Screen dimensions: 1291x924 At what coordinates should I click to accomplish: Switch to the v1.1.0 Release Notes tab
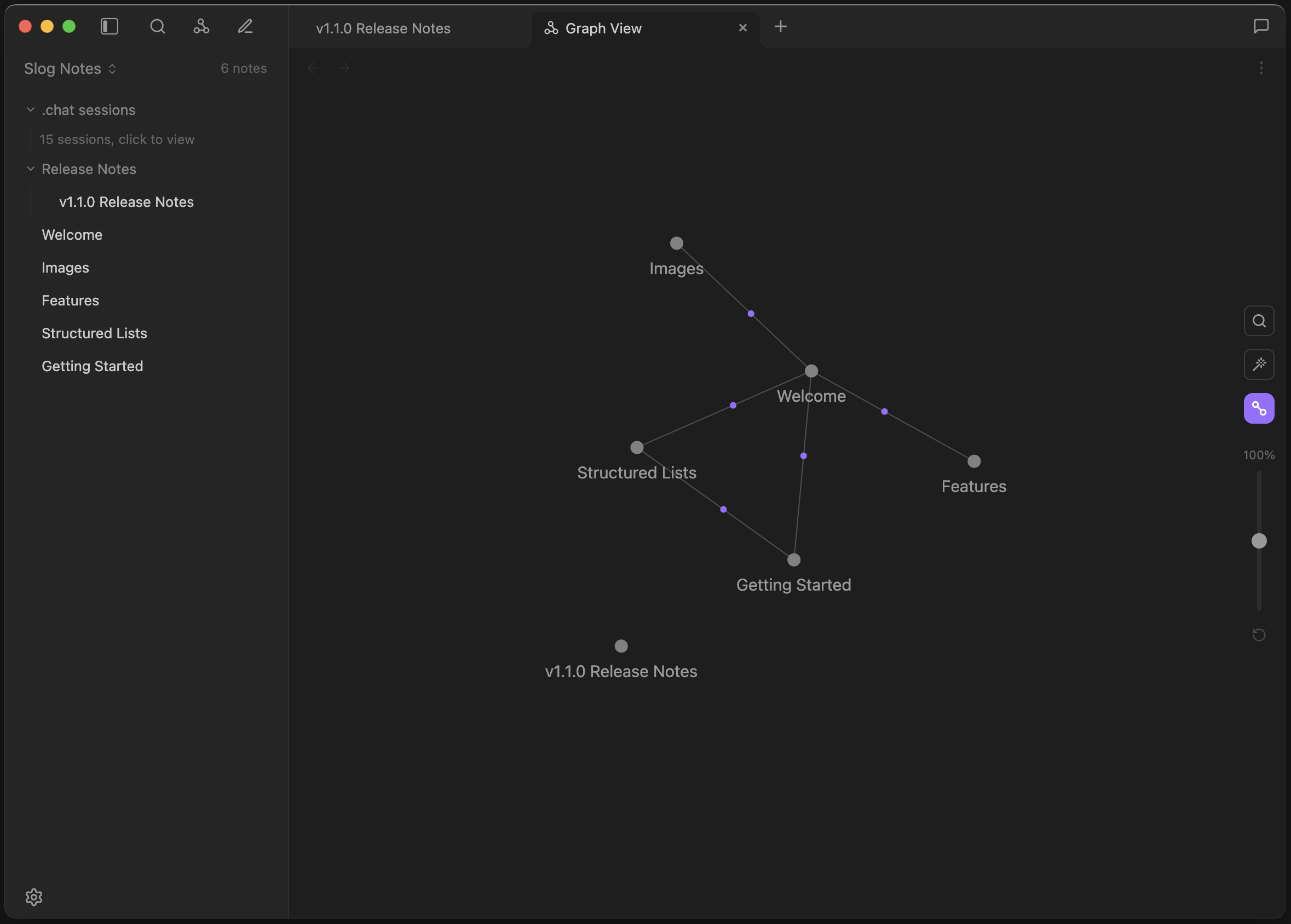pyautogui.click(x=383, y=28)
